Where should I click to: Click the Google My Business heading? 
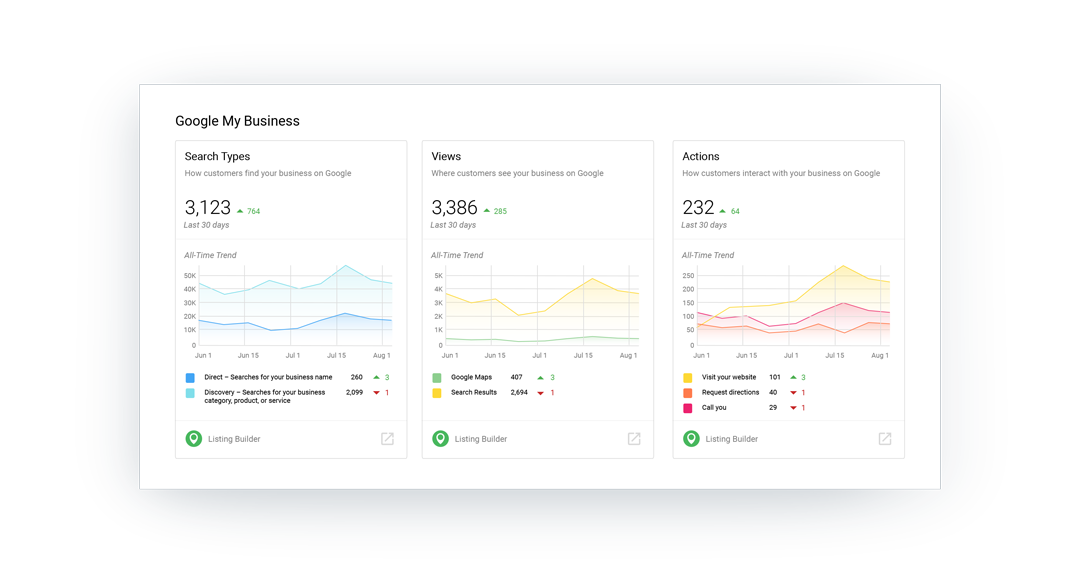click(x=237, y=121)
